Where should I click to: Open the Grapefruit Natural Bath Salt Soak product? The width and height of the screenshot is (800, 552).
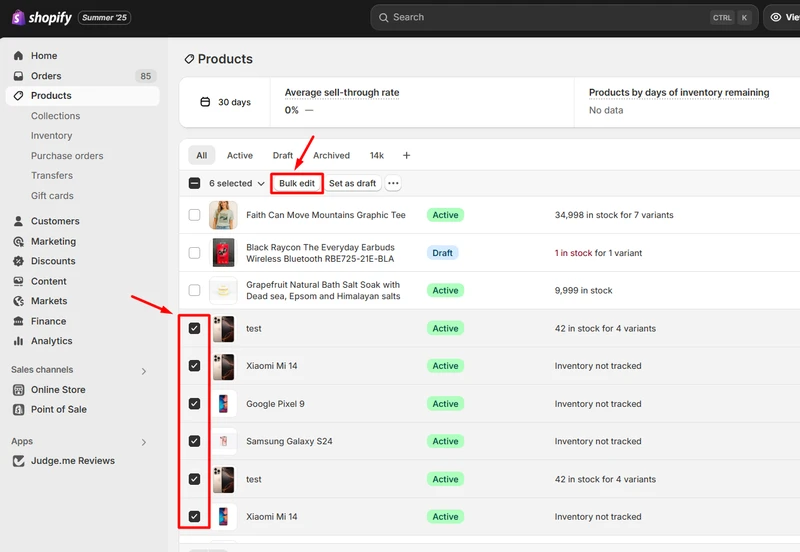[323, 290]
